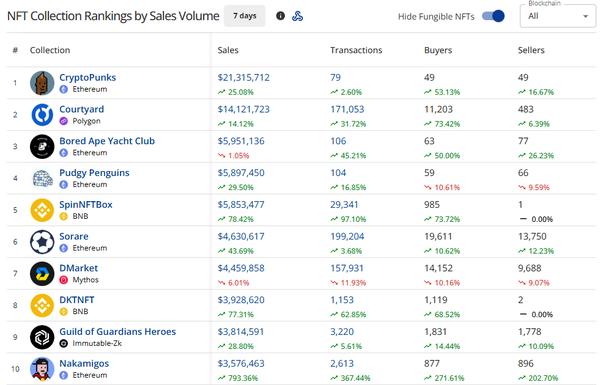
Task: Click SpinNFTBox transactions count 29,341
Action: (344, 204)
